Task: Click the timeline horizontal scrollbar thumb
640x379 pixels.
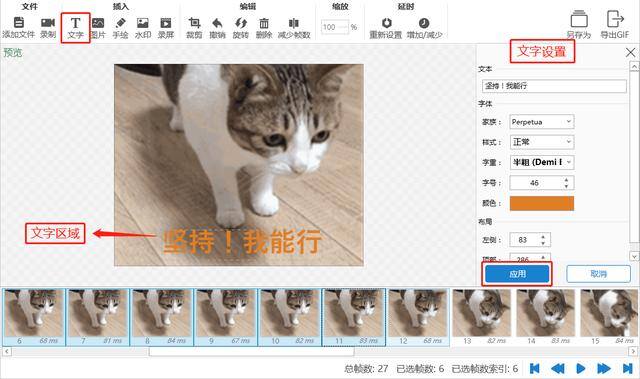Action: pos(251,351)
